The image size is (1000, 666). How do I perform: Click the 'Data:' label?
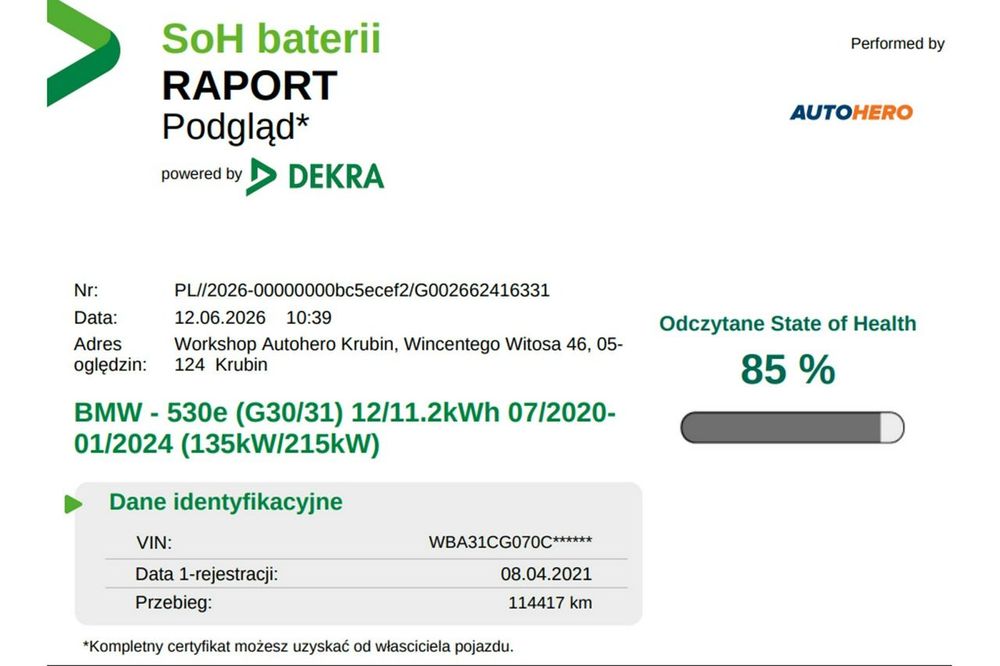(x=96, y=318)
